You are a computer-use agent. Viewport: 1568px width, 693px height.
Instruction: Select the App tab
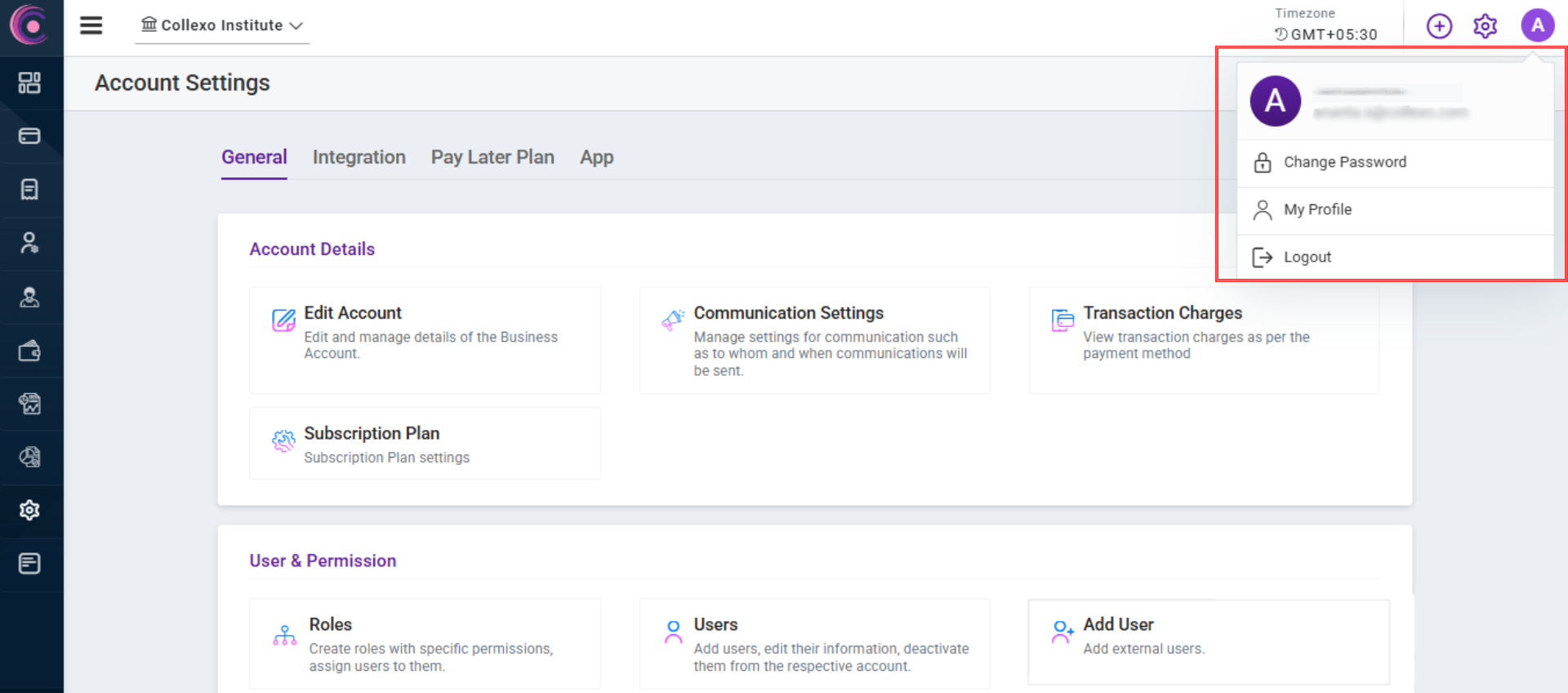click(x=596, y=157)
